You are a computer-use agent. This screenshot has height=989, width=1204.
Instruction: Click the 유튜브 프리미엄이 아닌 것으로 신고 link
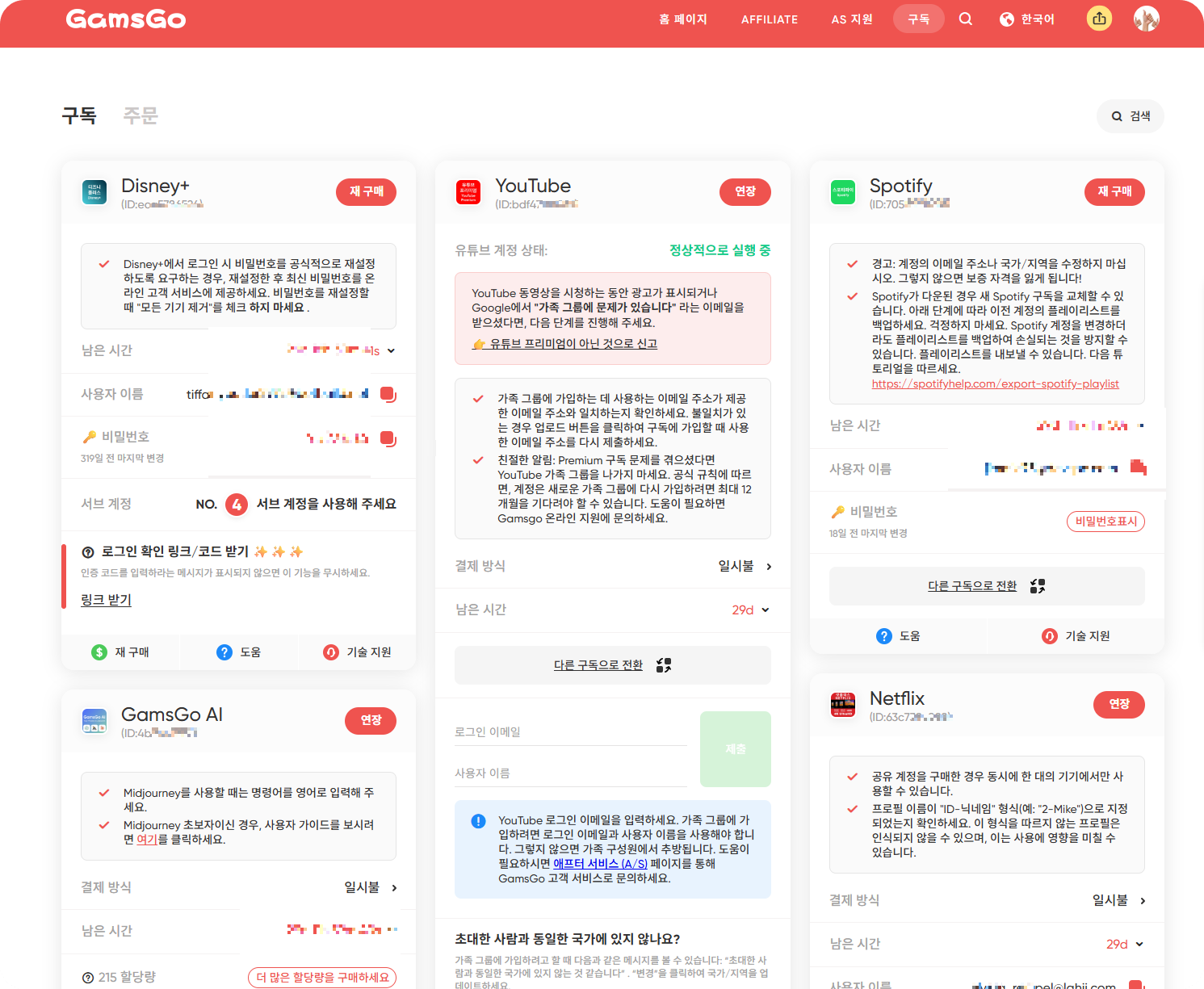pyautogui.click(x=564, y=344)
